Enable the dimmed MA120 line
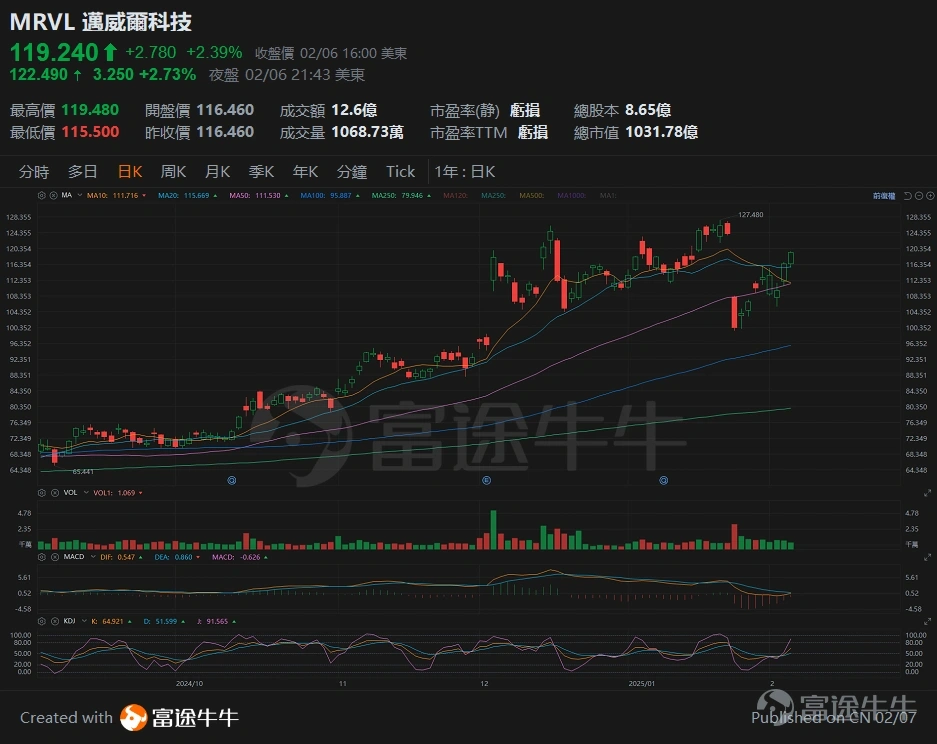937x744 pixels. (x=455, y=195)
